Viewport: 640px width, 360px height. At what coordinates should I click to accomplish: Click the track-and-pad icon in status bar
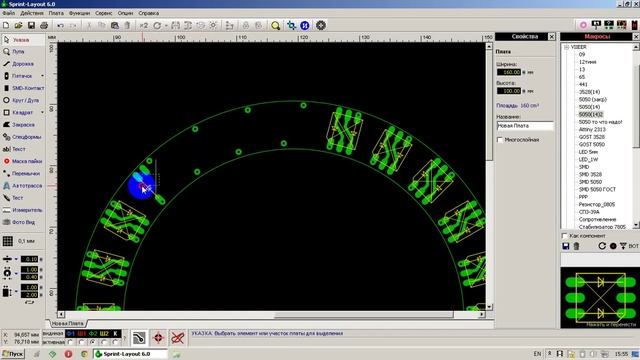(139, 338)
